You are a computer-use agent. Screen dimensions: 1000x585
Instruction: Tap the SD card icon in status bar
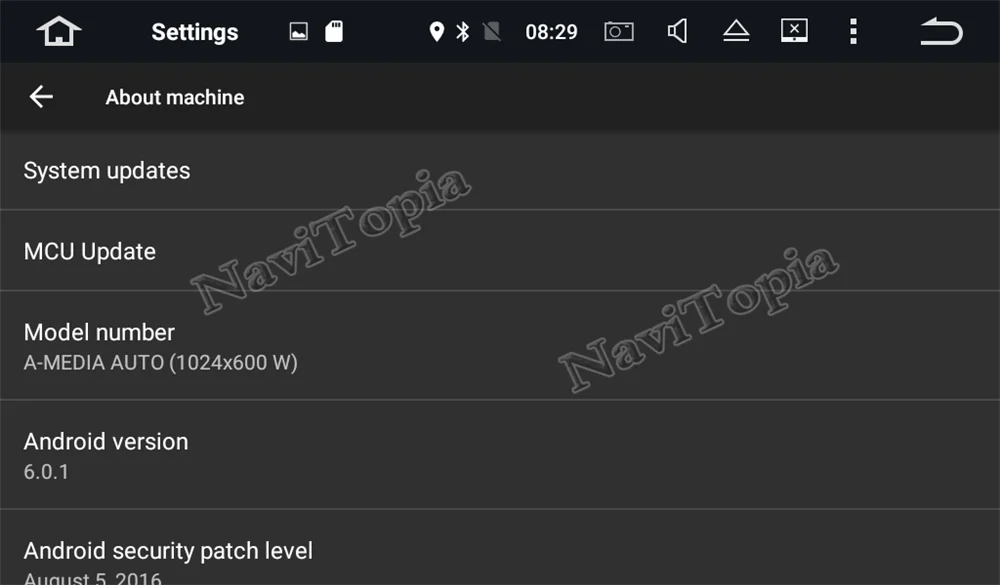click(334, 31)
